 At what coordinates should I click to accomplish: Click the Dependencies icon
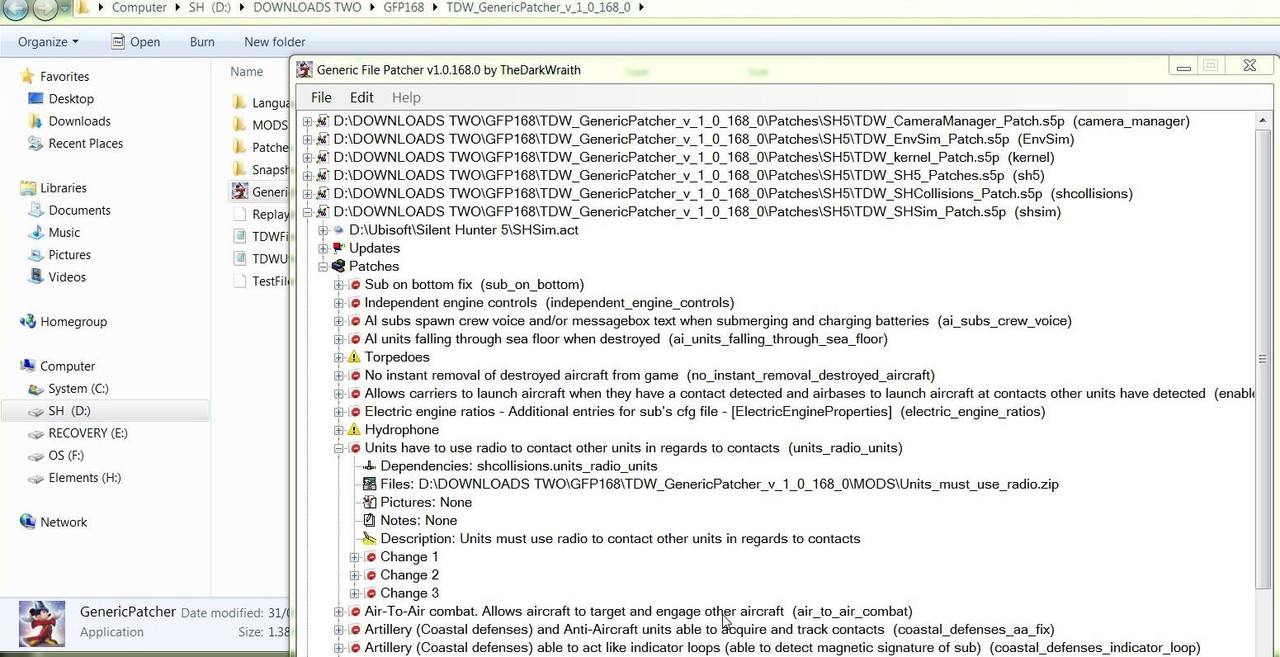coord(370,466)
